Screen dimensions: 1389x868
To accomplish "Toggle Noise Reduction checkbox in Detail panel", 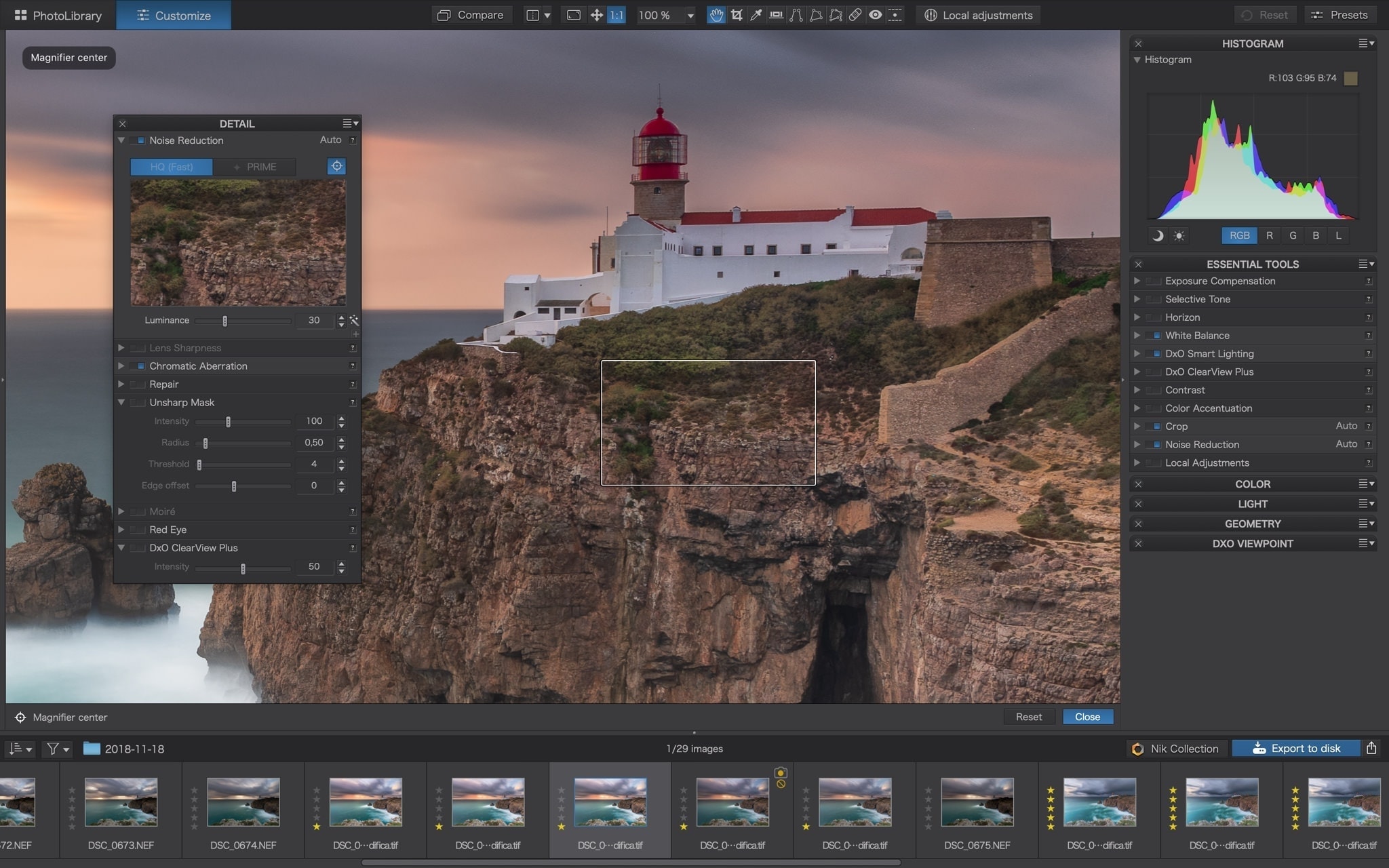I will coord(140,140).
